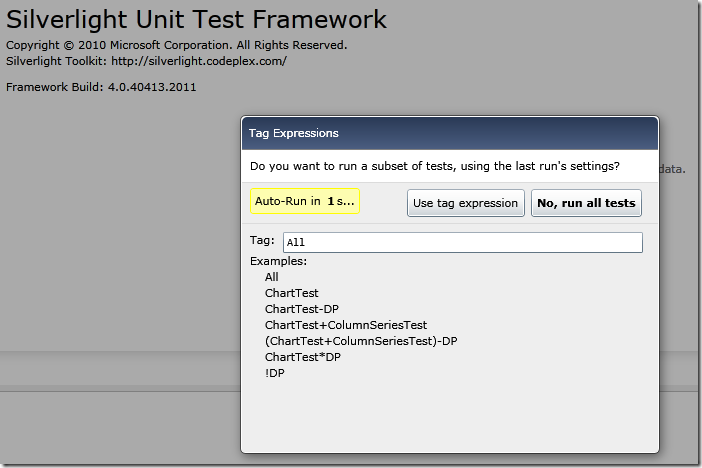Click the example line reading only "ChartTest"
The image size is (702, 468).
click(291, 293)
